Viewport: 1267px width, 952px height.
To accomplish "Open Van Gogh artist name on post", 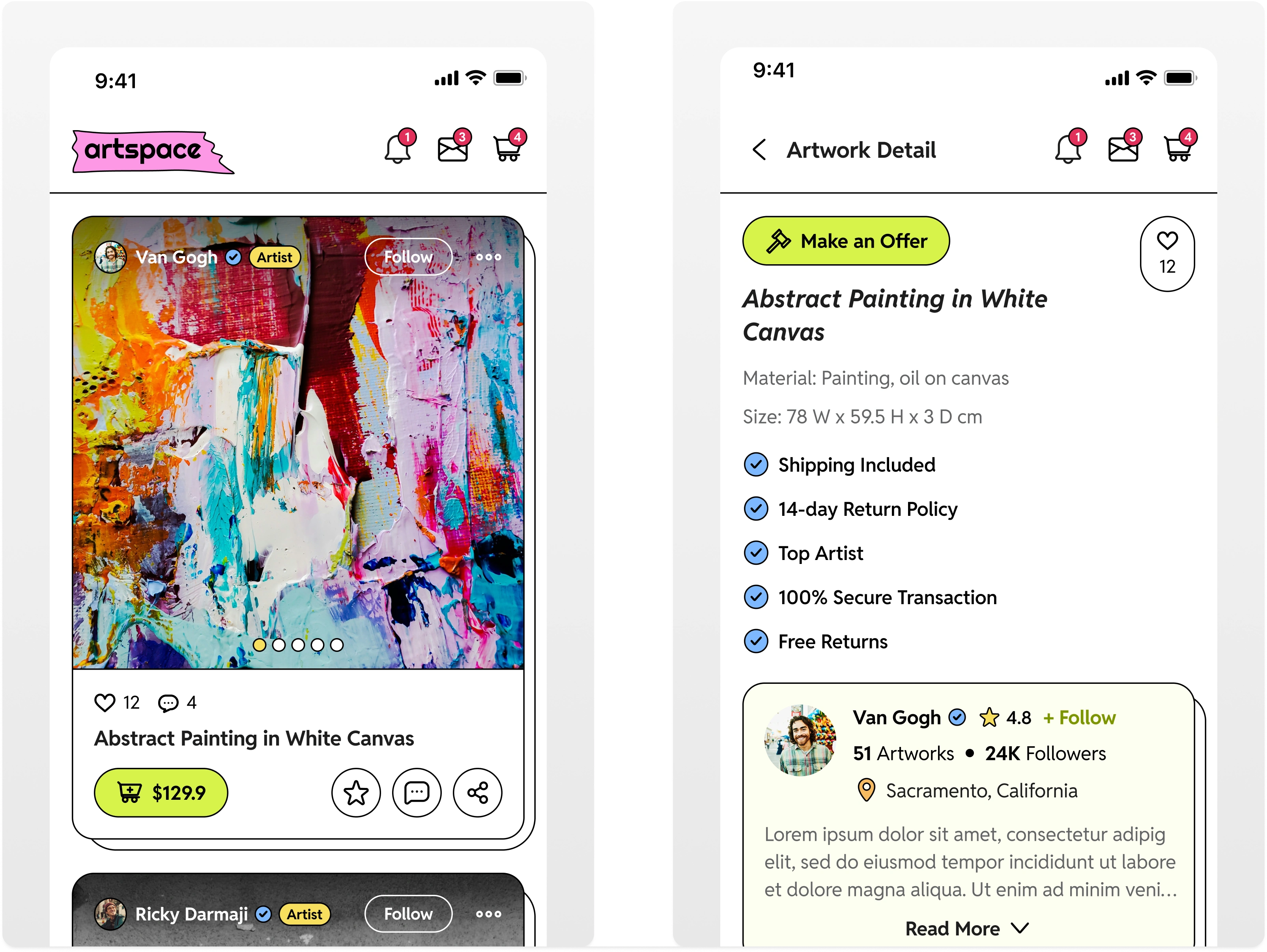I will click(176, 257).
